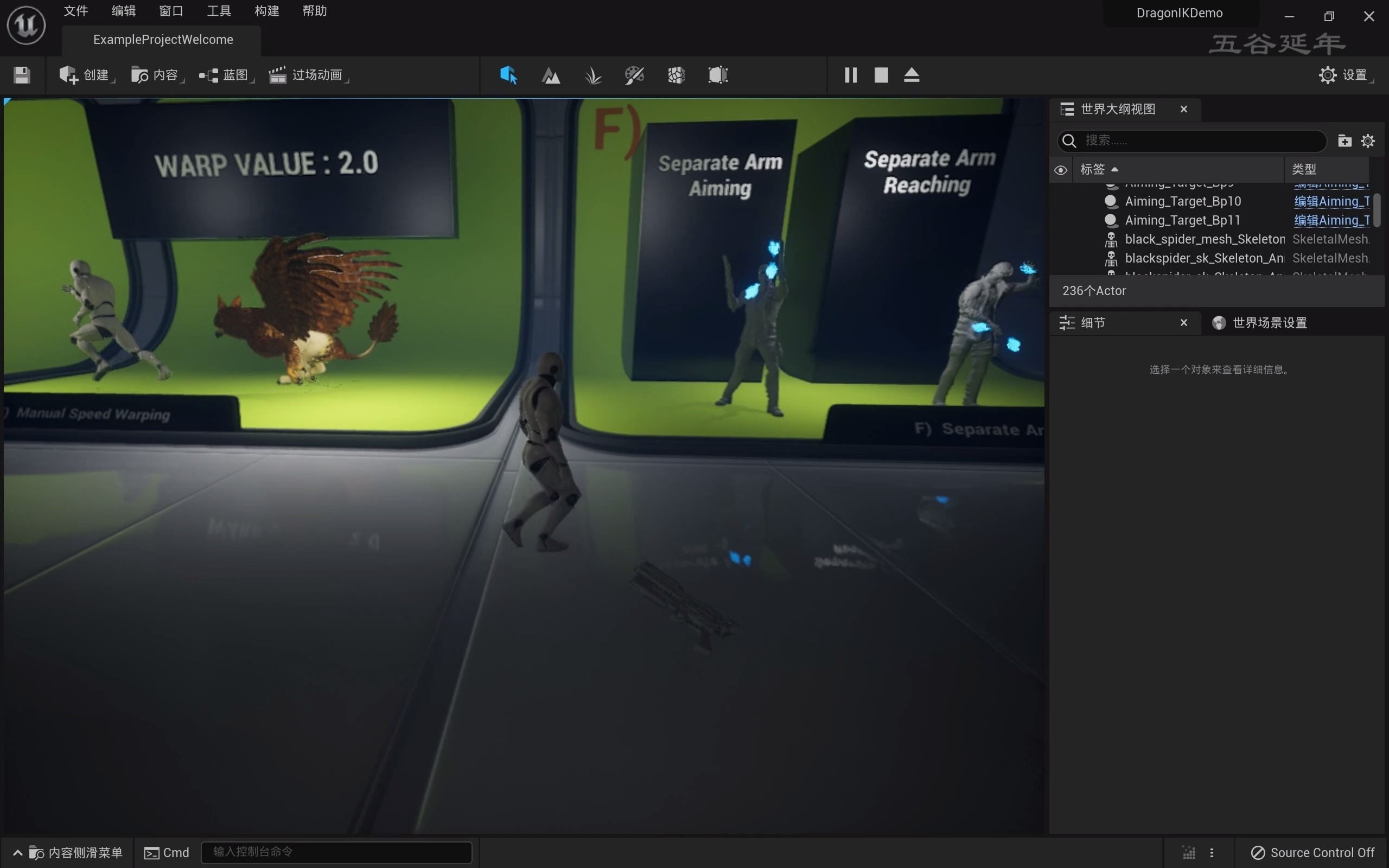This screenshot has height=868, width=1389.
Task: Pause the play-in-editor simulation
Action: coord(851,75)
